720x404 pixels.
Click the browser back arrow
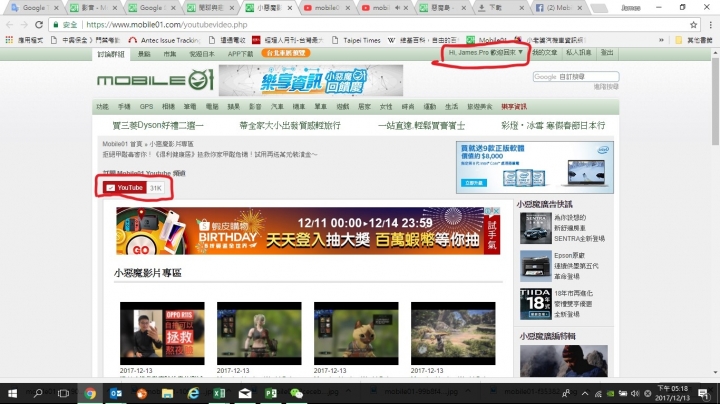tap(10, 25)
